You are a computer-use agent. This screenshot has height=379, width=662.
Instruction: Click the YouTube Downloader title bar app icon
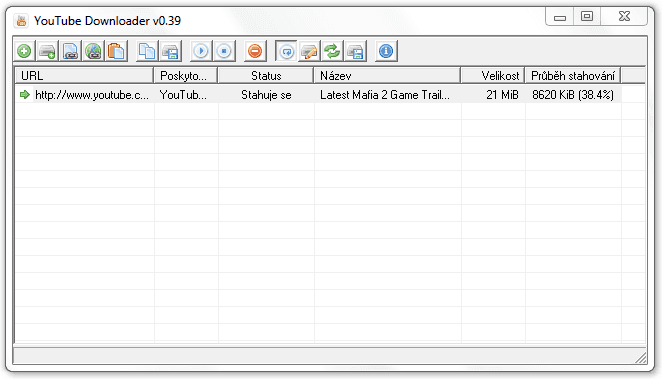[21, 20]
